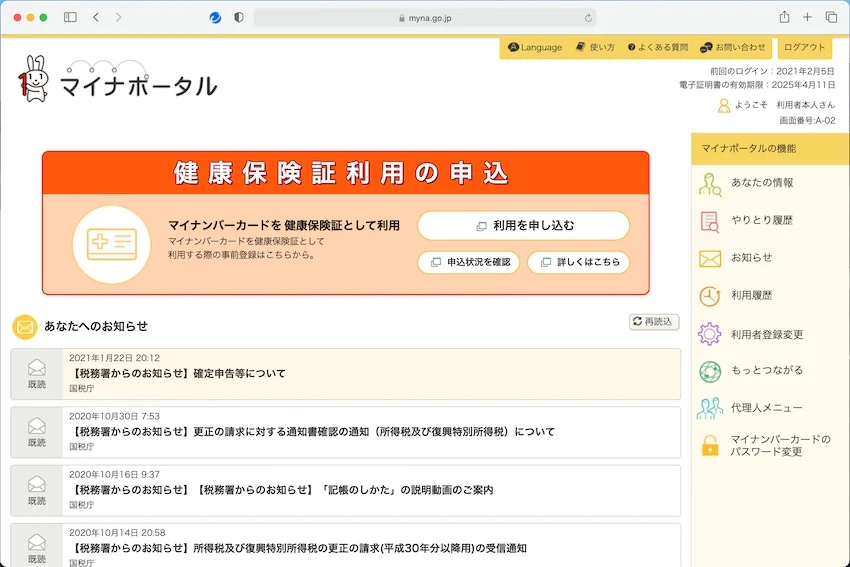
Task: Click the user profile icon beside ようこそ
Action: tap(724, 105)
